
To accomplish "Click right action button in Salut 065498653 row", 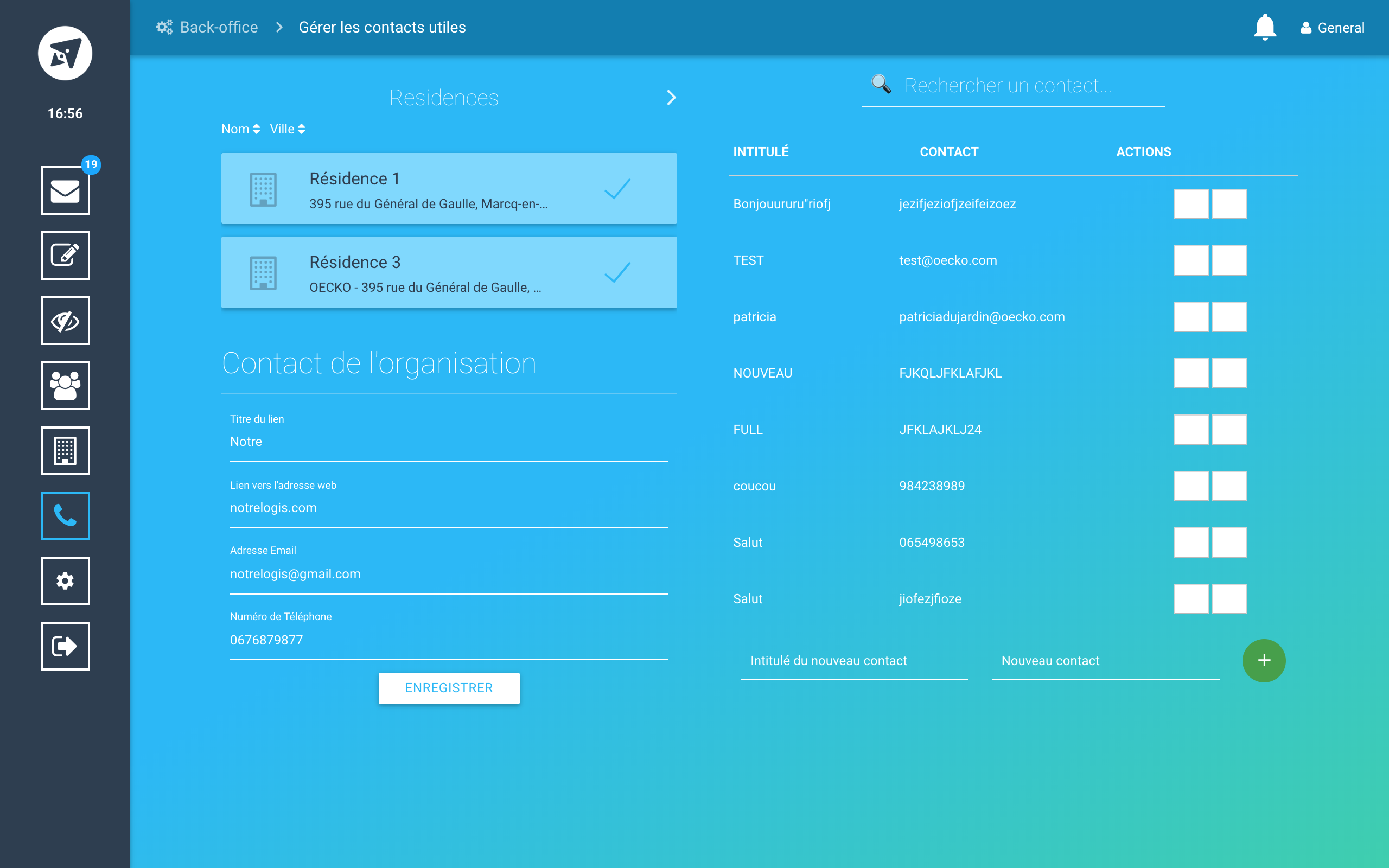I will click(1229, 542).
